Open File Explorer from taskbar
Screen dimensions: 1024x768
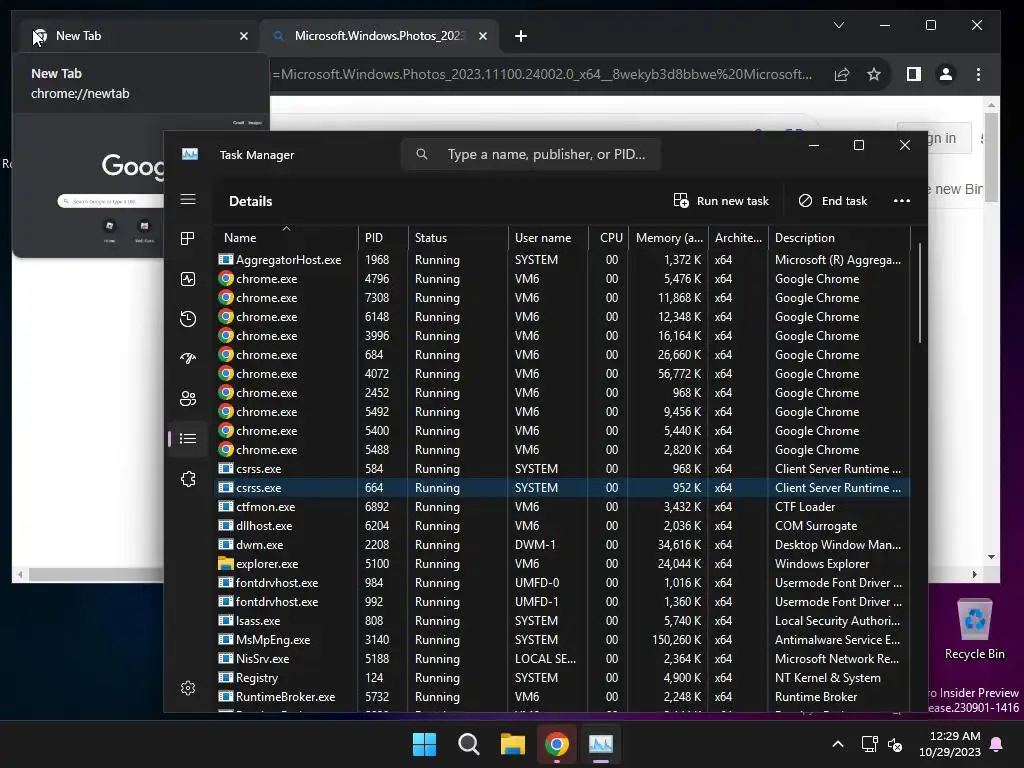click(x=513, y=744)
